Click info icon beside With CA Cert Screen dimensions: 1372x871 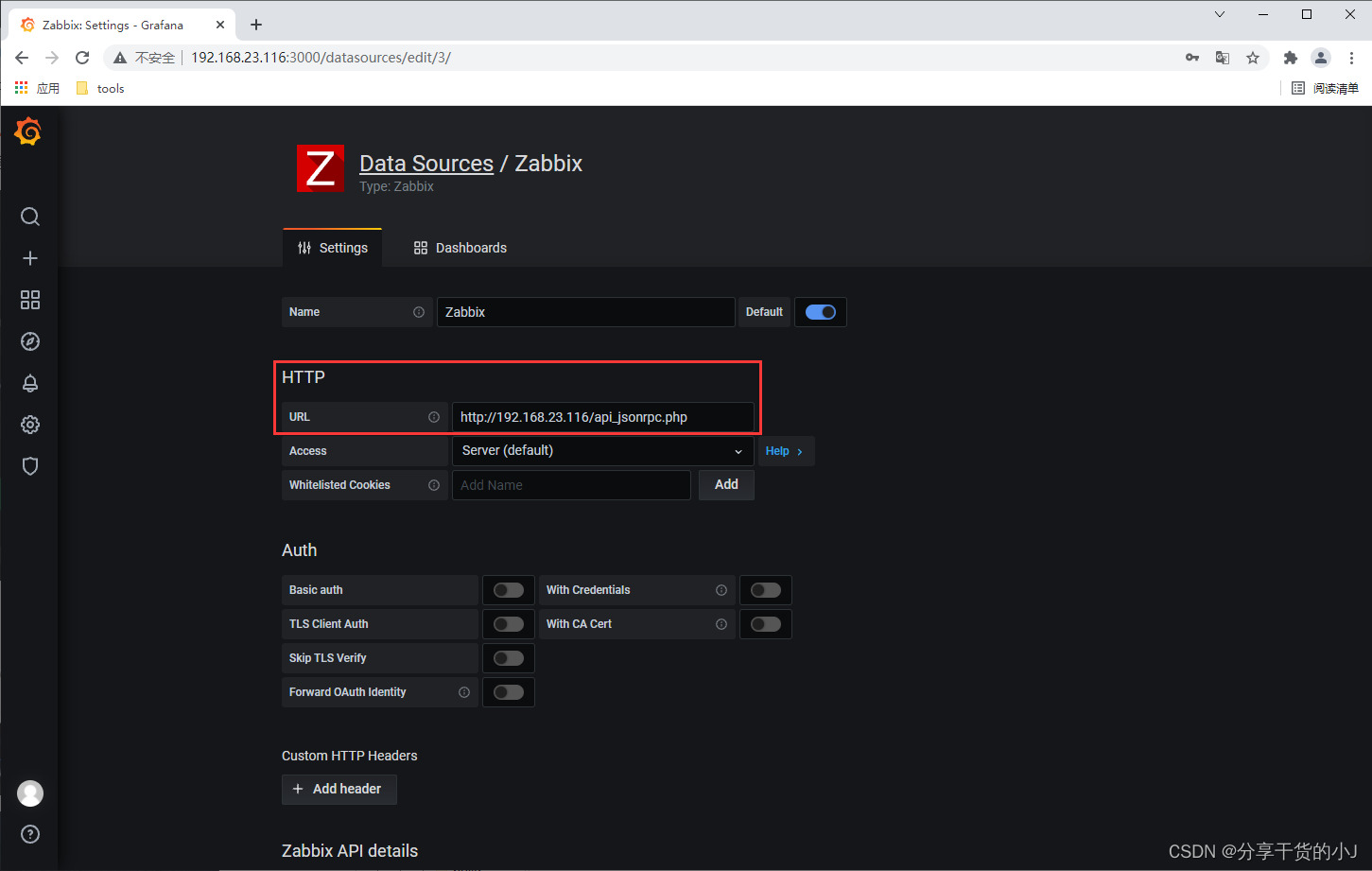click(721, 624)
